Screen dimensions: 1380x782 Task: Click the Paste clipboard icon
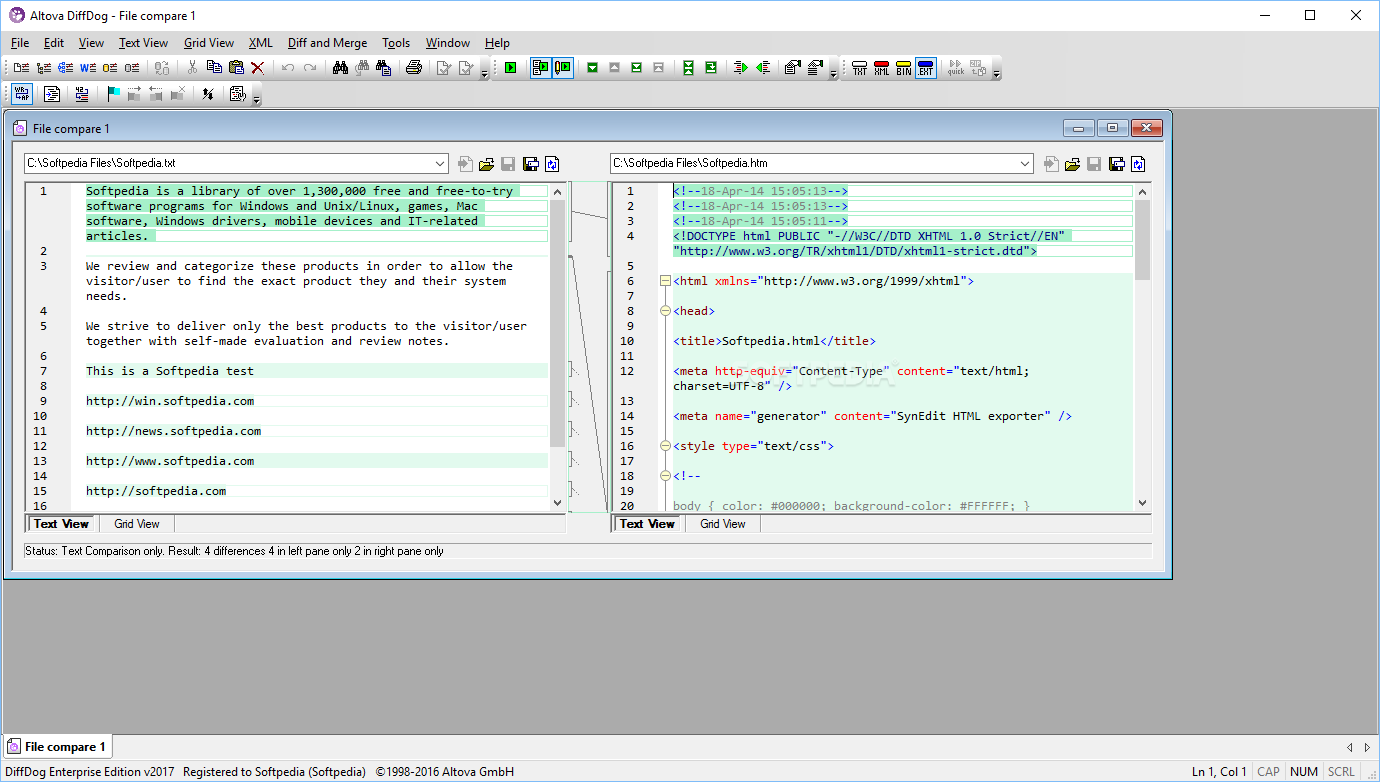(236, 68)
